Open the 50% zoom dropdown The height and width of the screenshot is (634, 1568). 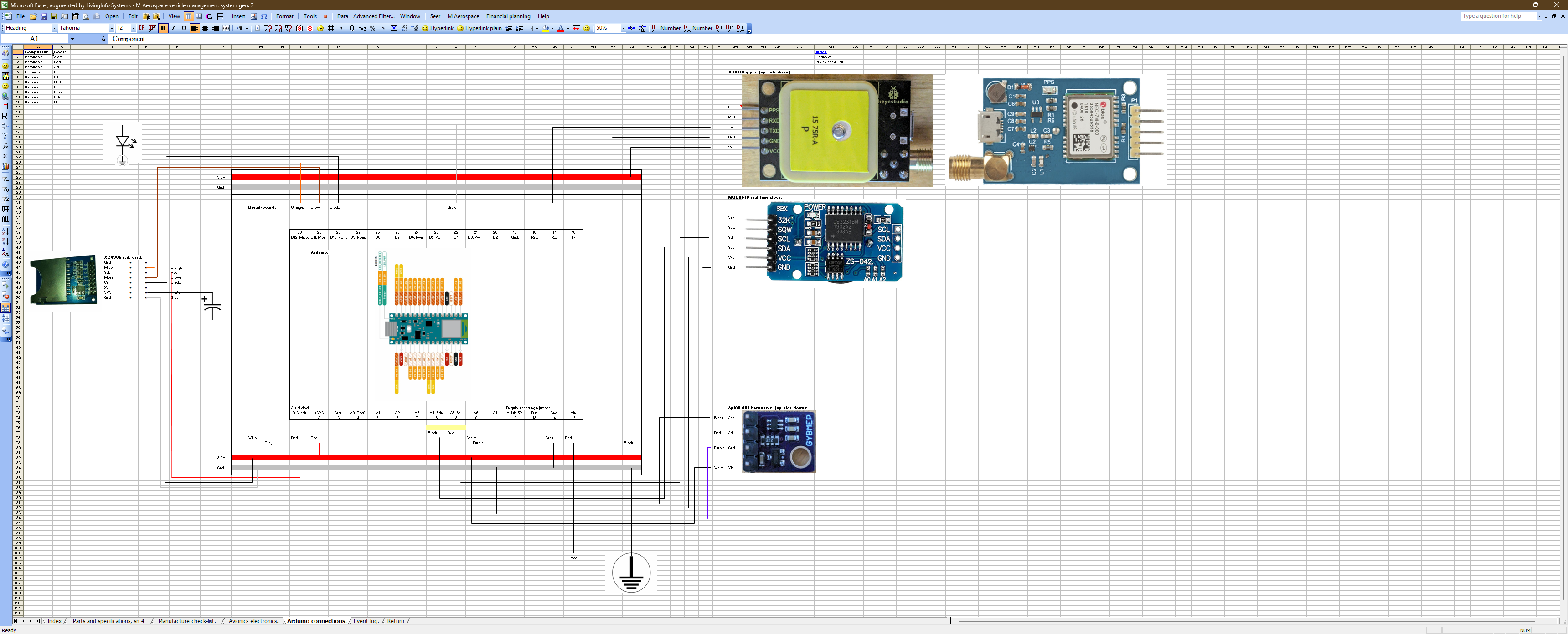[x=623, y=28]
